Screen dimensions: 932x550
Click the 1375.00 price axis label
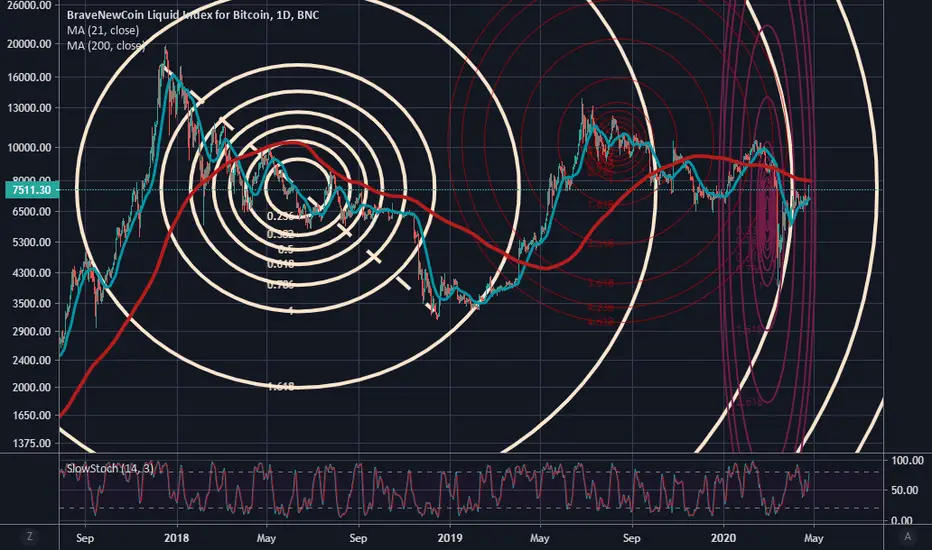coord(32,444)
